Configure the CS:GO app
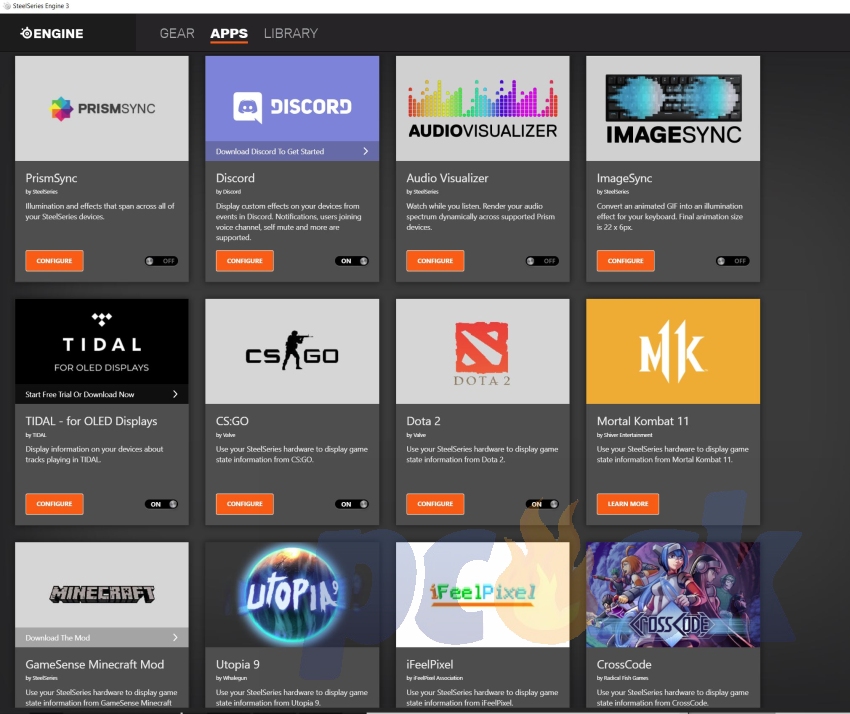This screenshot has width=850, height=714. click(x=244, y=504)
